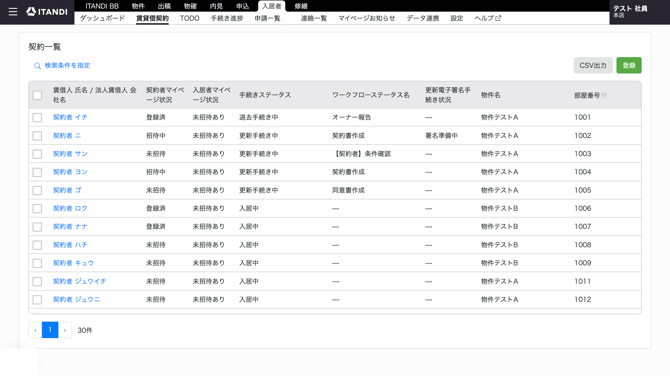
Task: Check the checkbox for 契約者 ゴ
Action: 37,190
